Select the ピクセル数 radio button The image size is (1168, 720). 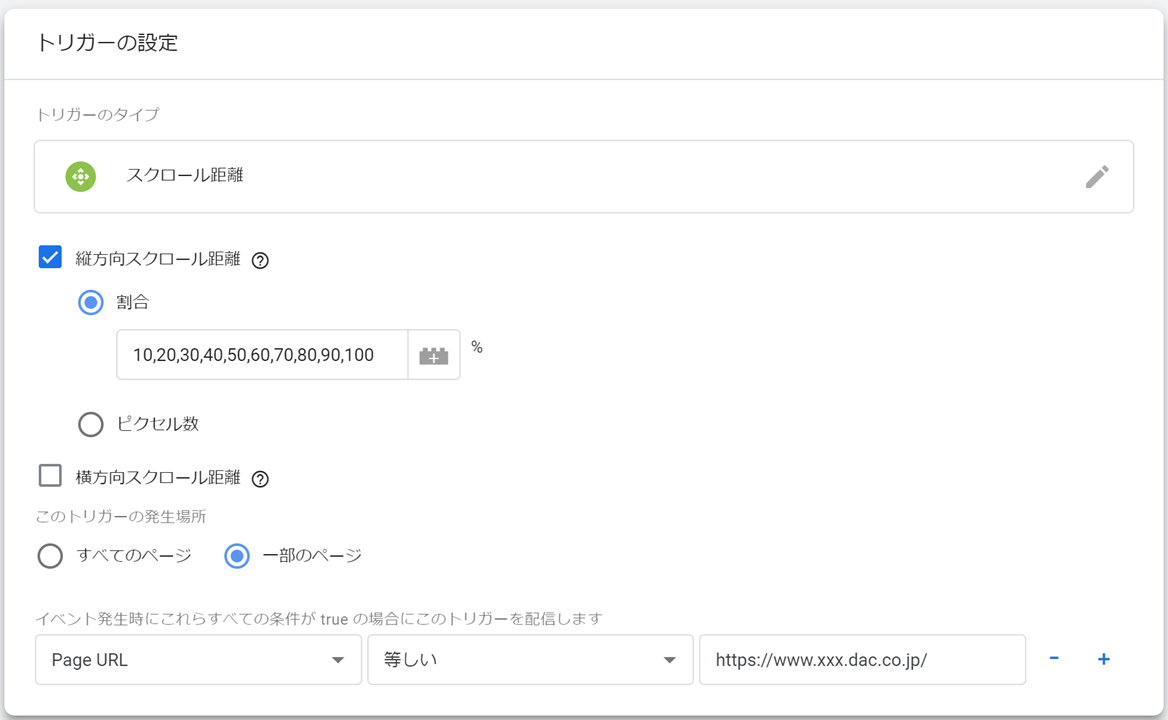pos(91,424)
